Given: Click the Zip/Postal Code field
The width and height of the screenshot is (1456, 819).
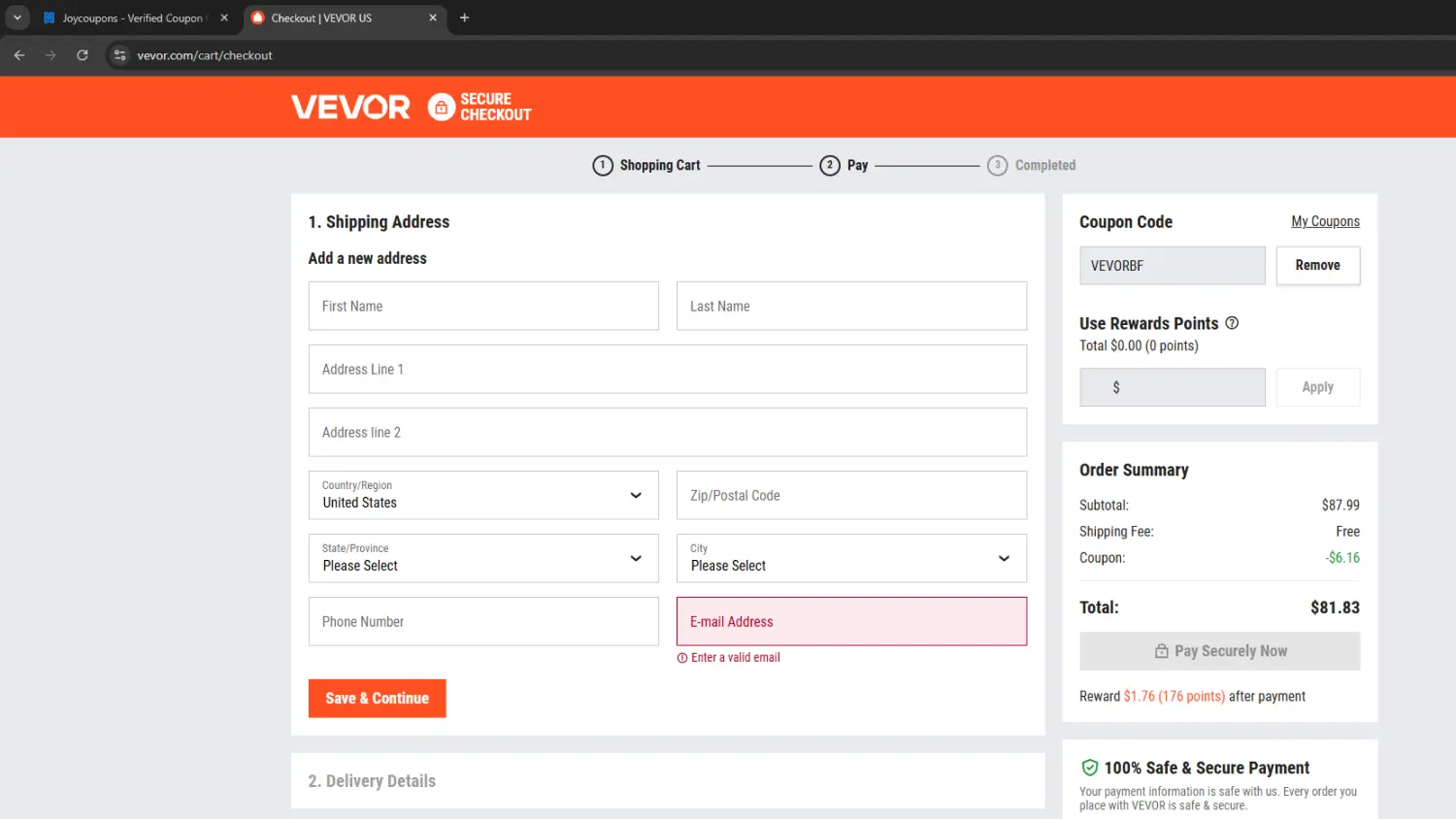Looking at the screenshot, I should [x=850, y=495].
